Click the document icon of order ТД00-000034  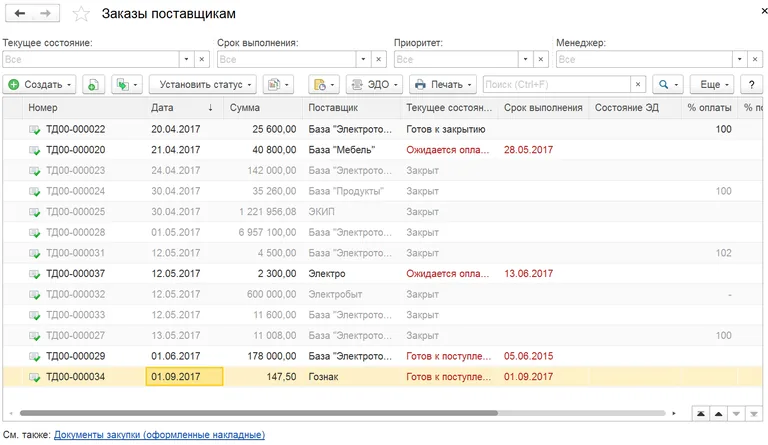35,377
